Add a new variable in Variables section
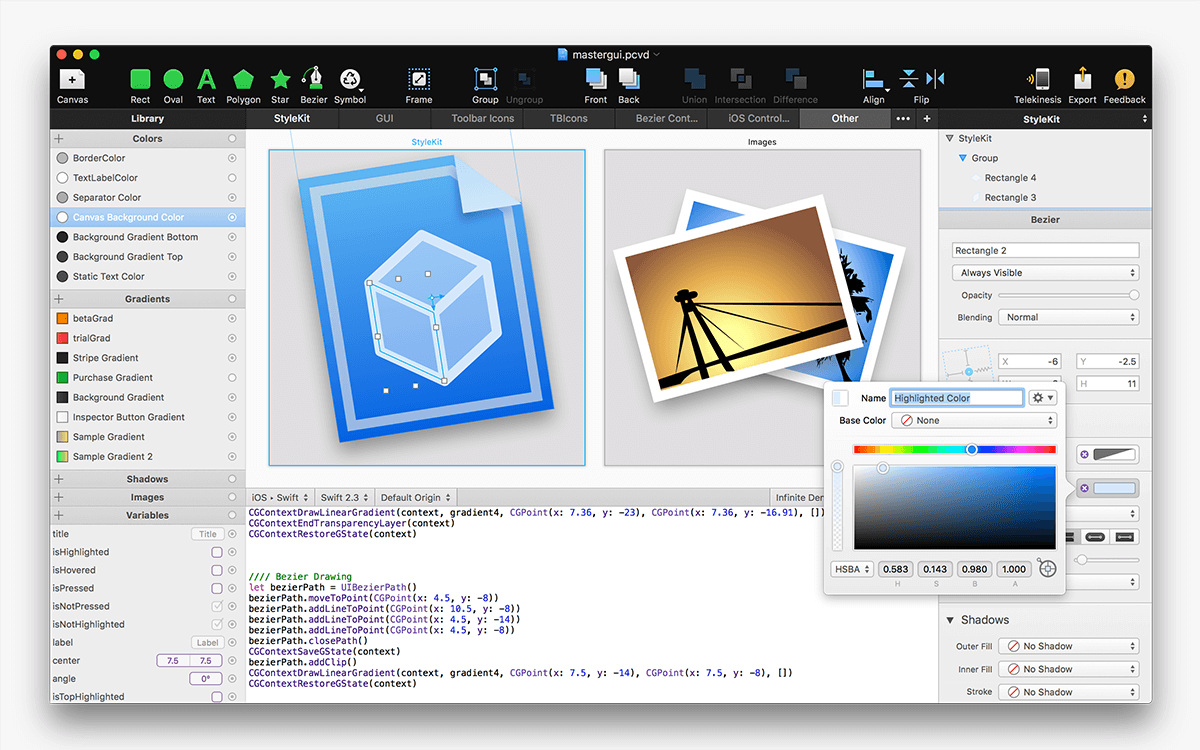The width and height of the screenshot is (1200, 750). click(x=59, y=515)
